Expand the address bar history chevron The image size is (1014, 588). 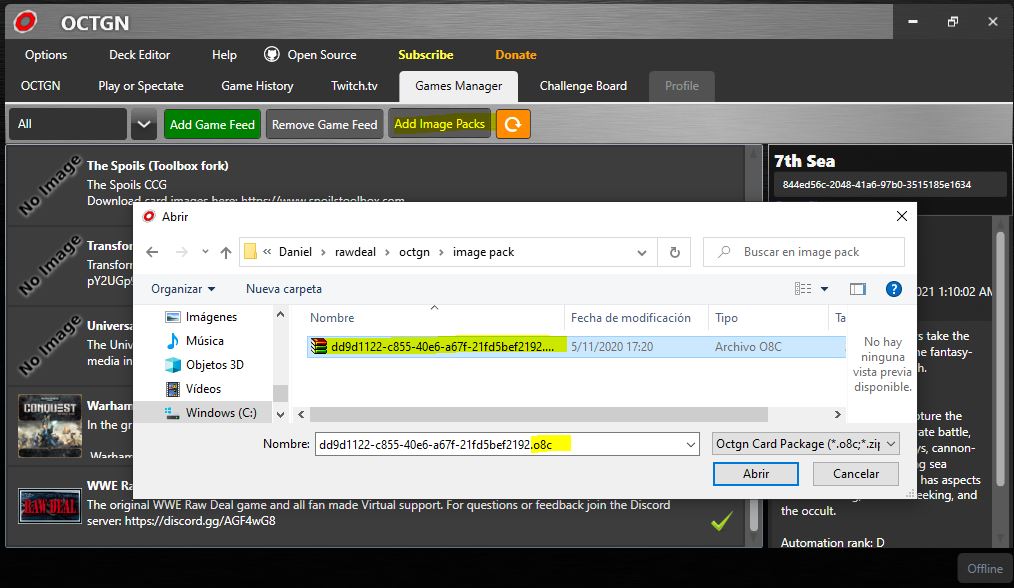(x=642, y=253)
